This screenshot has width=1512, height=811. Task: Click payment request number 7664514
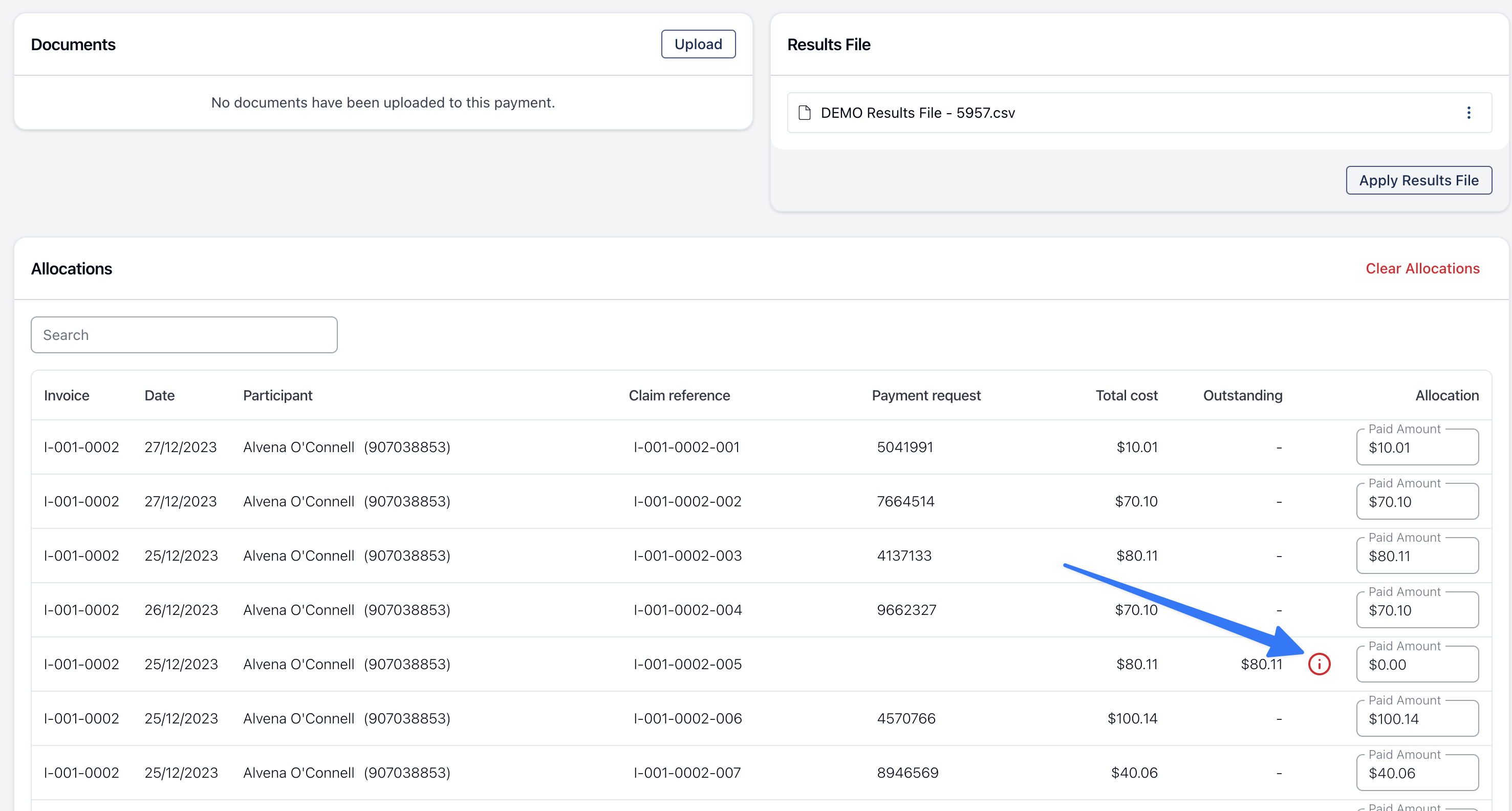[905, 502]
